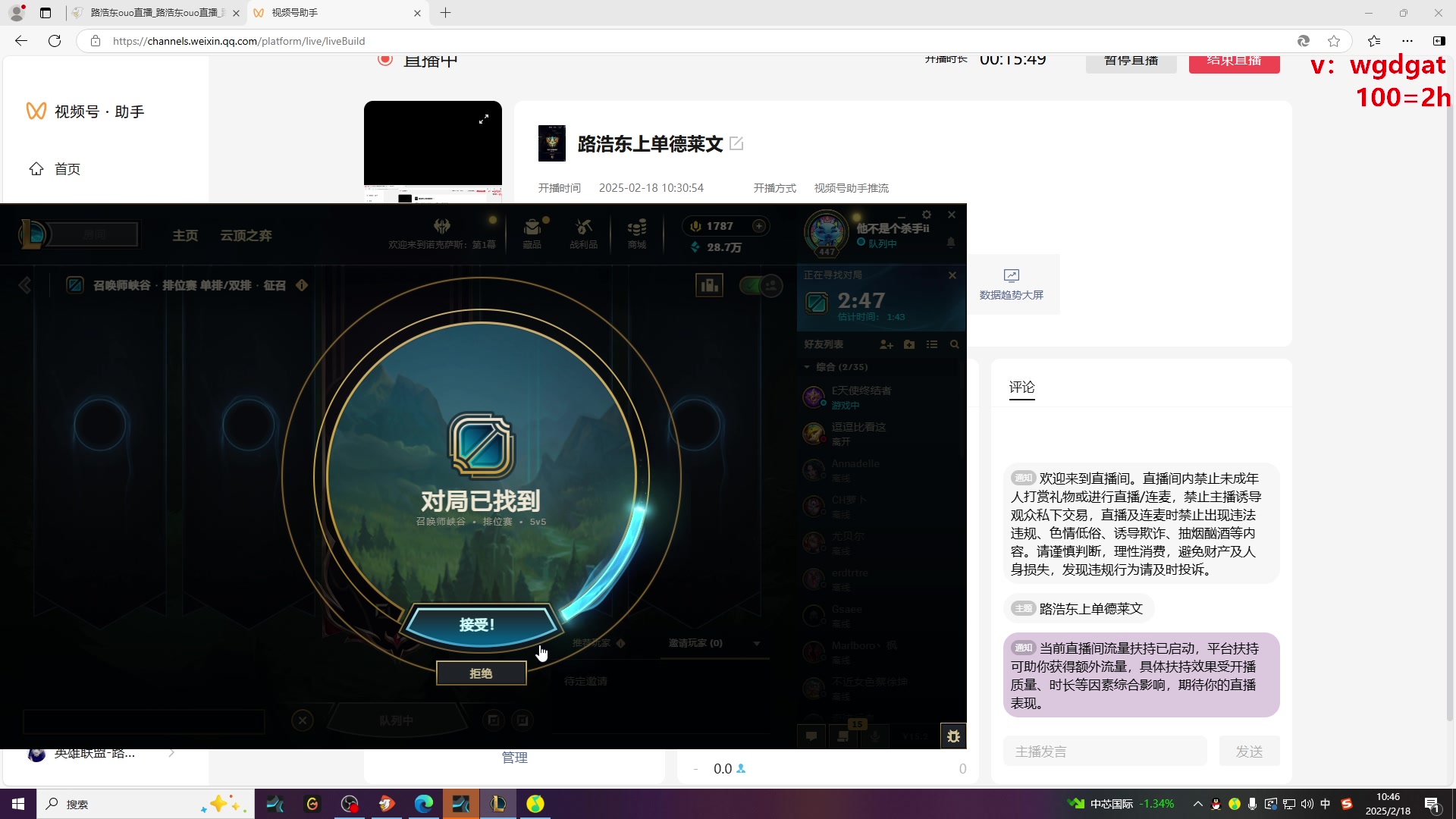Open friends list view options icon
This screenshot has height=819, width=1456.
point(932,344)
